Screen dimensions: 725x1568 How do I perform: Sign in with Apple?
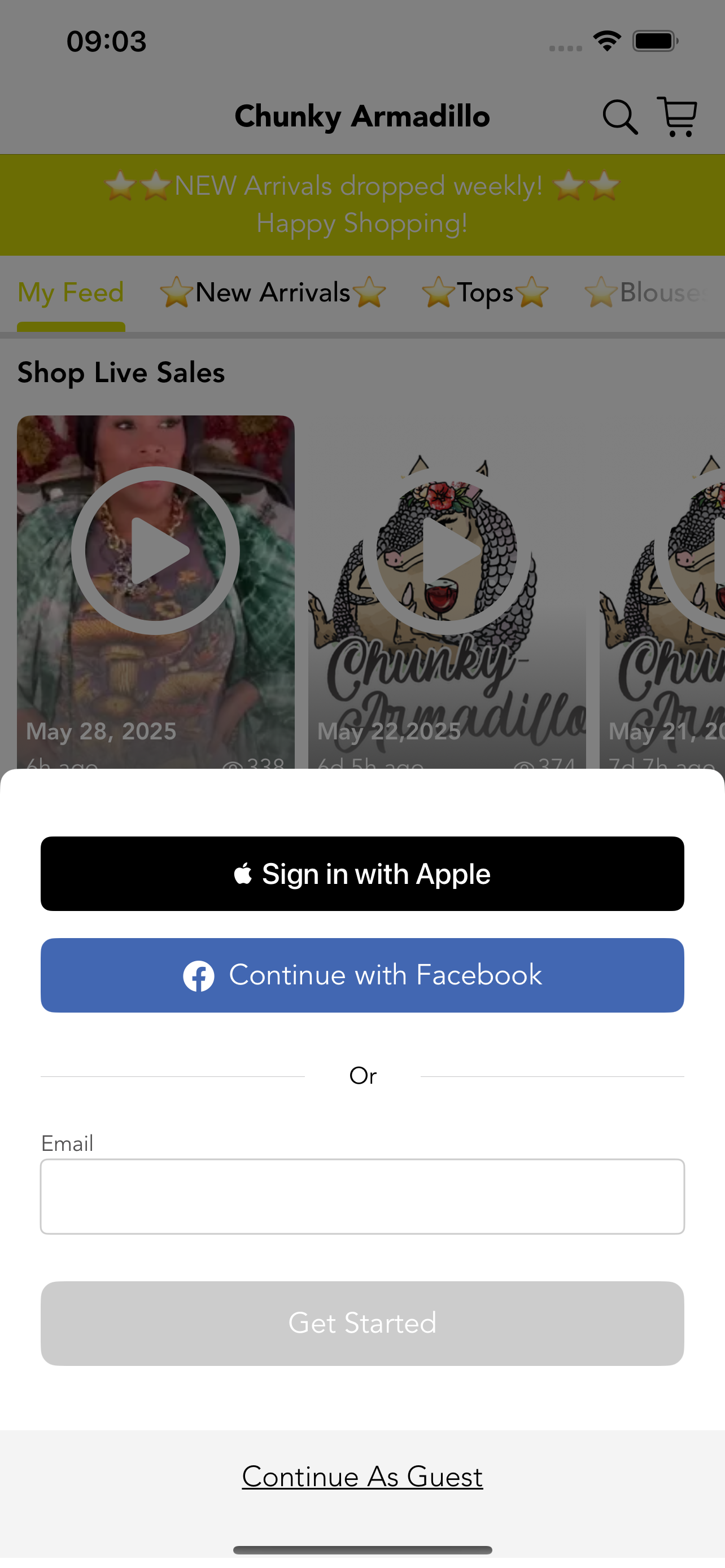(x=362, y=874)
